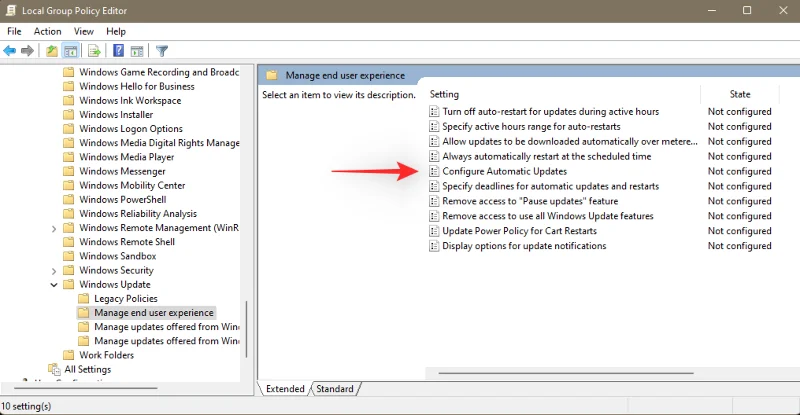Select Windows Messenger folder

[122, 172]
